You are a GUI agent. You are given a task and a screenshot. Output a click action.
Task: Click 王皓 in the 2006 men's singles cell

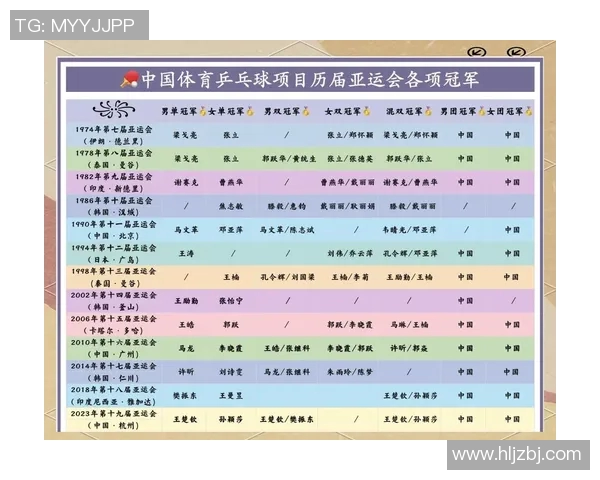click(186, 325)
